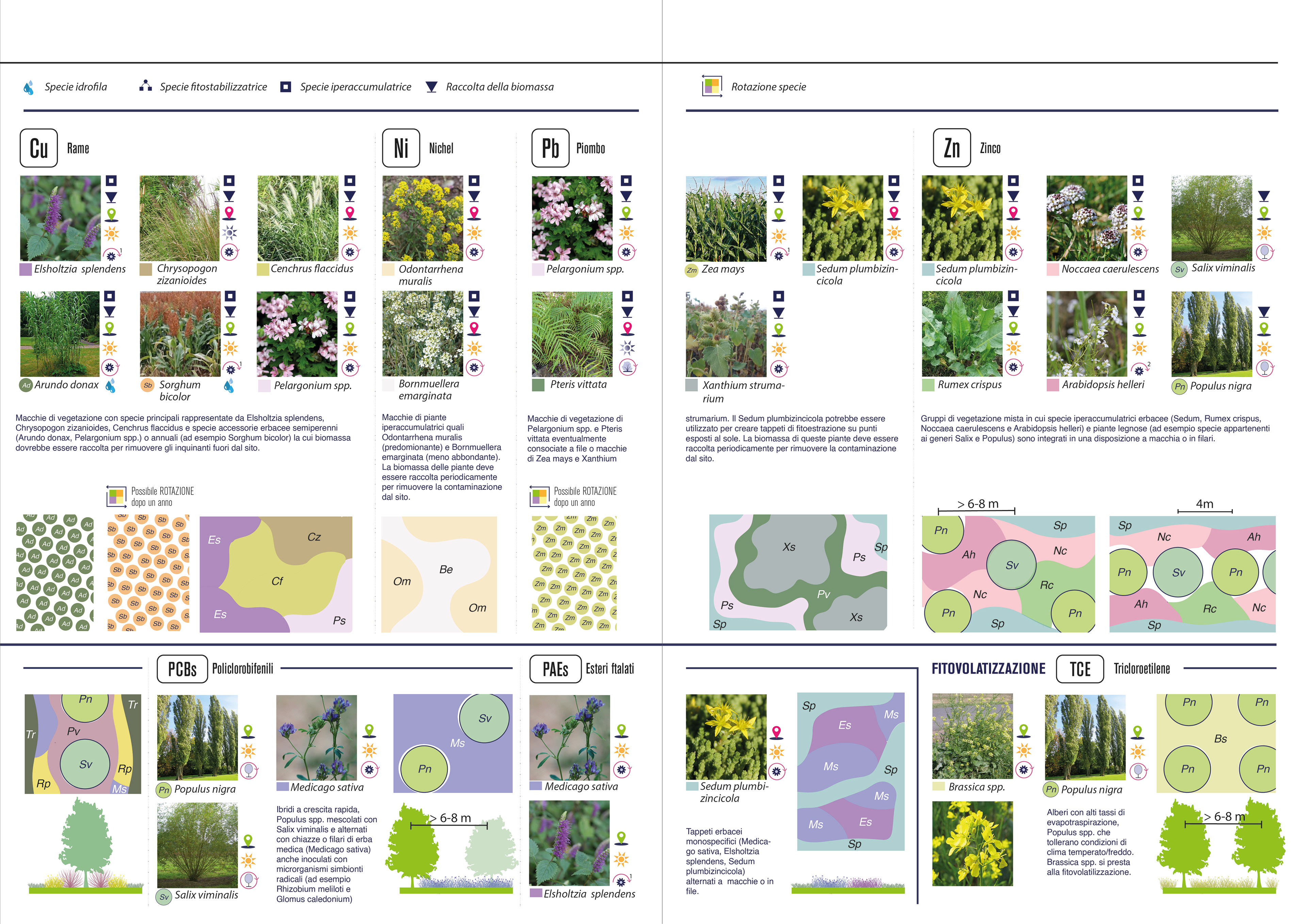This screenshot has height=924, width=1307.
Task: Click the Rotazione specie legend icon
Action: [x=712, y=86]
